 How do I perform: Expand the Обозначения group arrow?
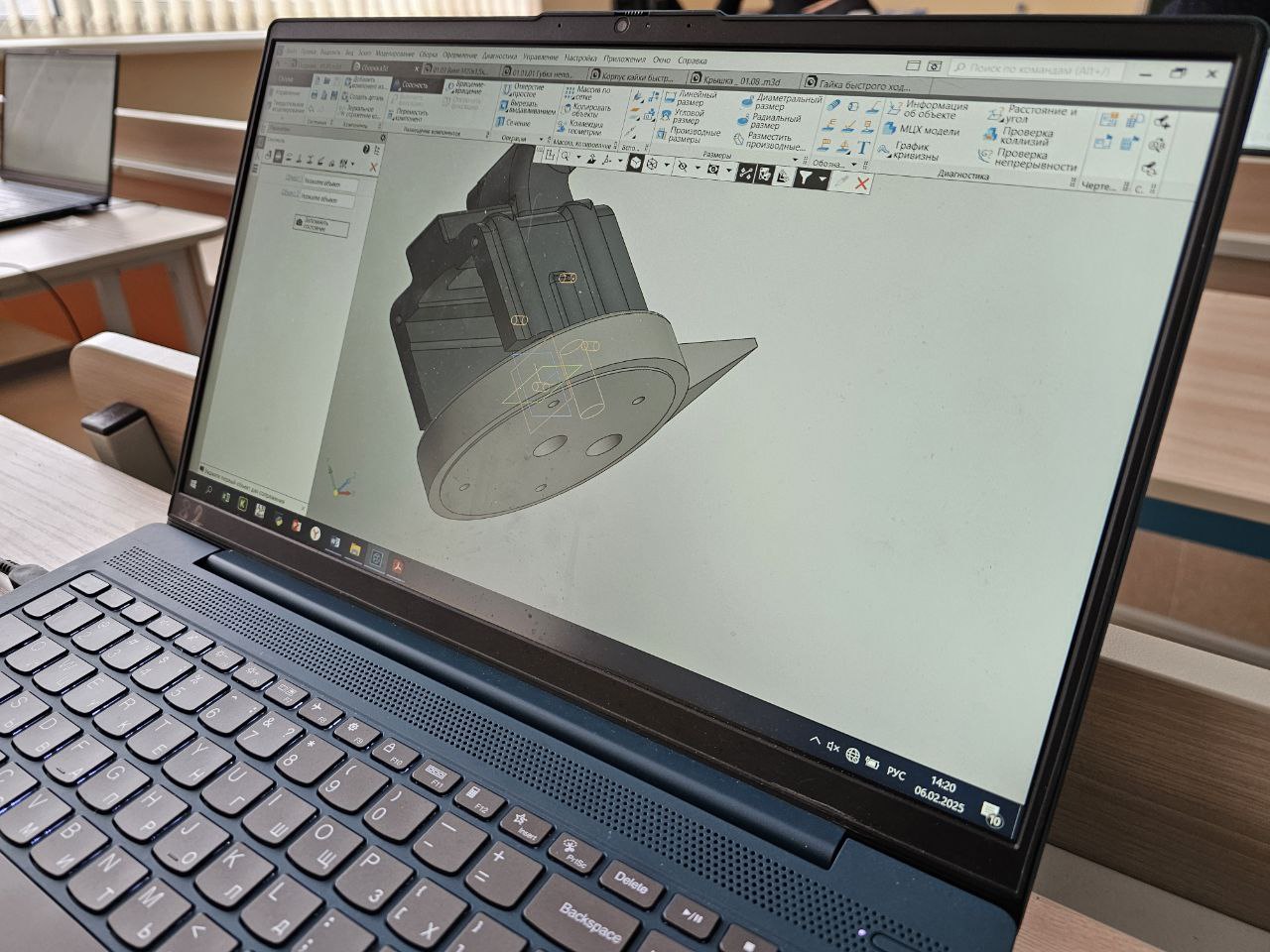coord(853,166)
